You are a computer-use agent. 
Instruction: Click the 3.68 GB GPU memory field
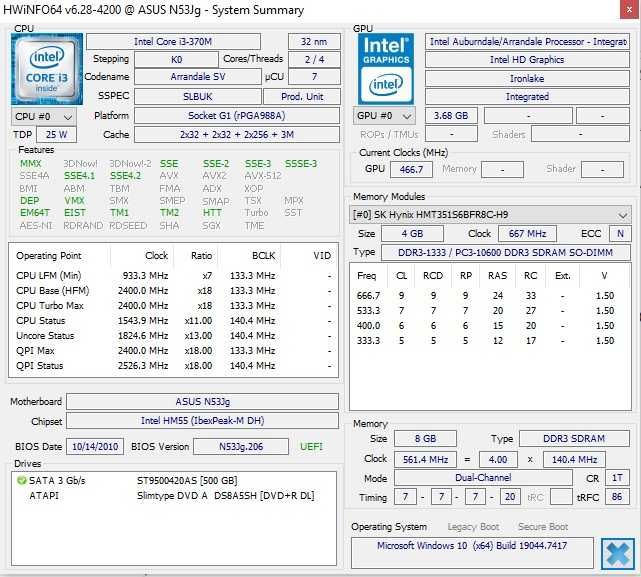click(451, 116)
